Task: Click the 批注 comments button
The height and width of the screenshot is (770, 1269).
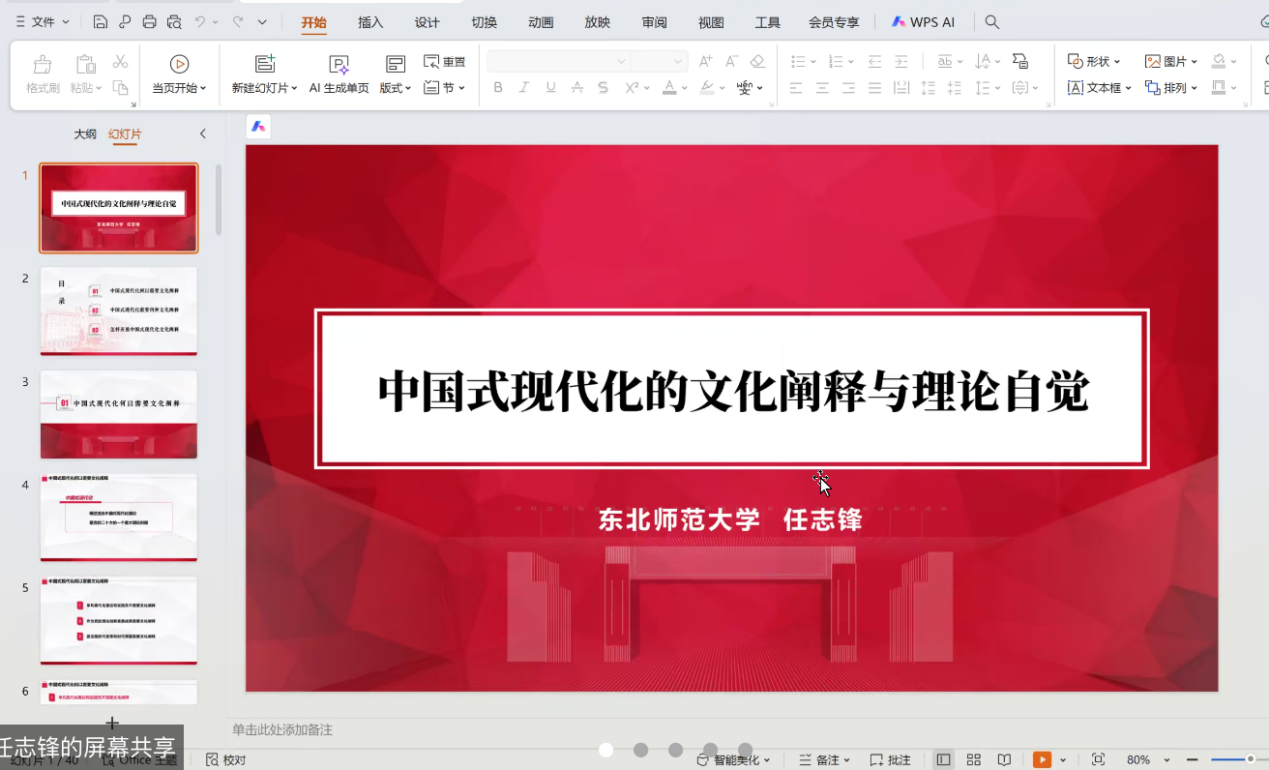Action: click(890, 760)
